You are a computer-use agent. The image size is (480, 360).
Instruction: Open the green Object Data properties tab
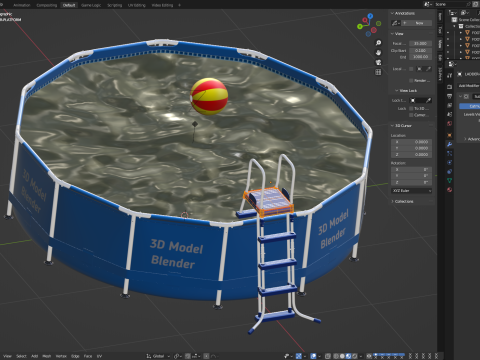449,180
